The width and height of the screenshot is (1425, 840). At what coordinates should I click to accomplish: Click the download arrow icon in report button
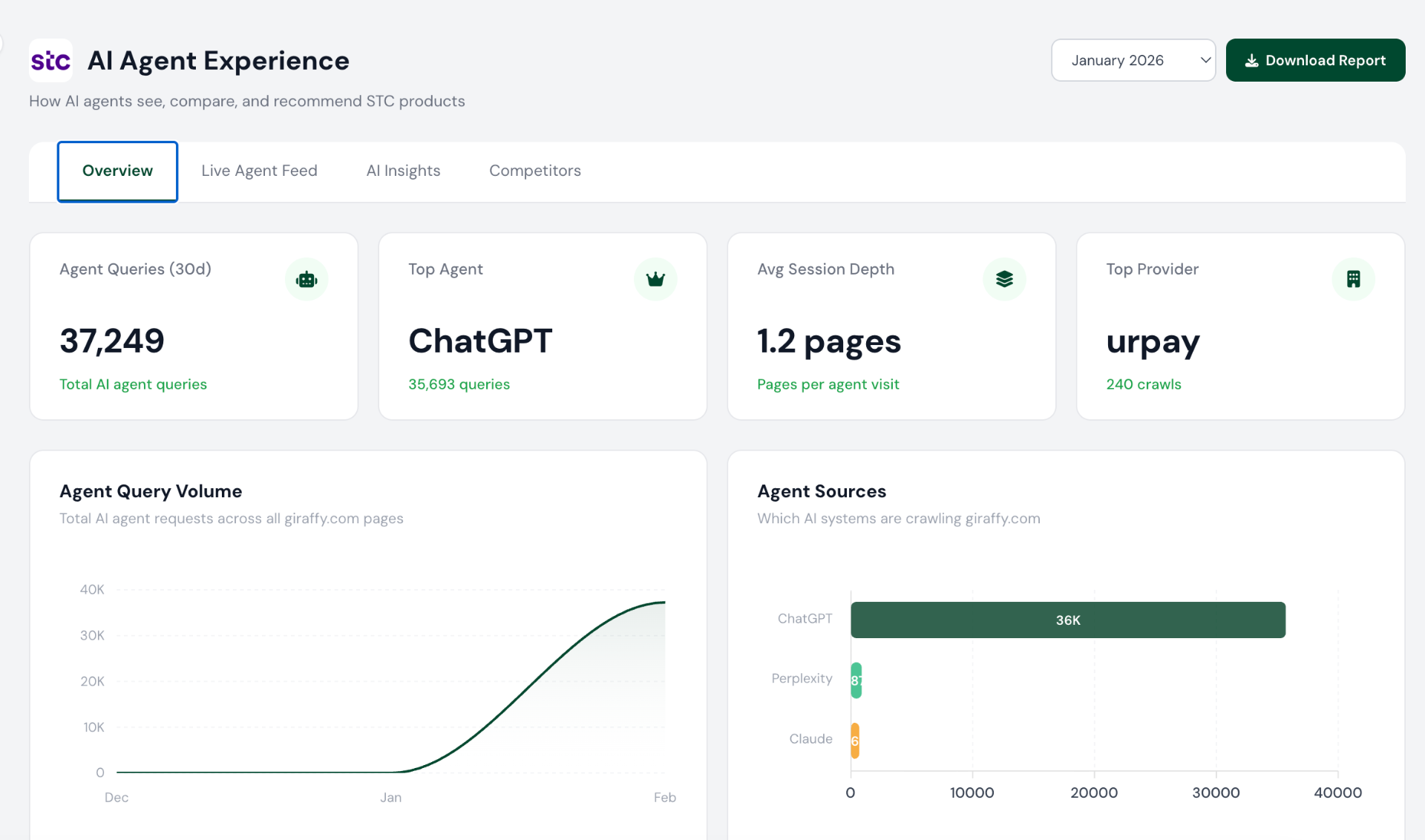point(1251,61)
